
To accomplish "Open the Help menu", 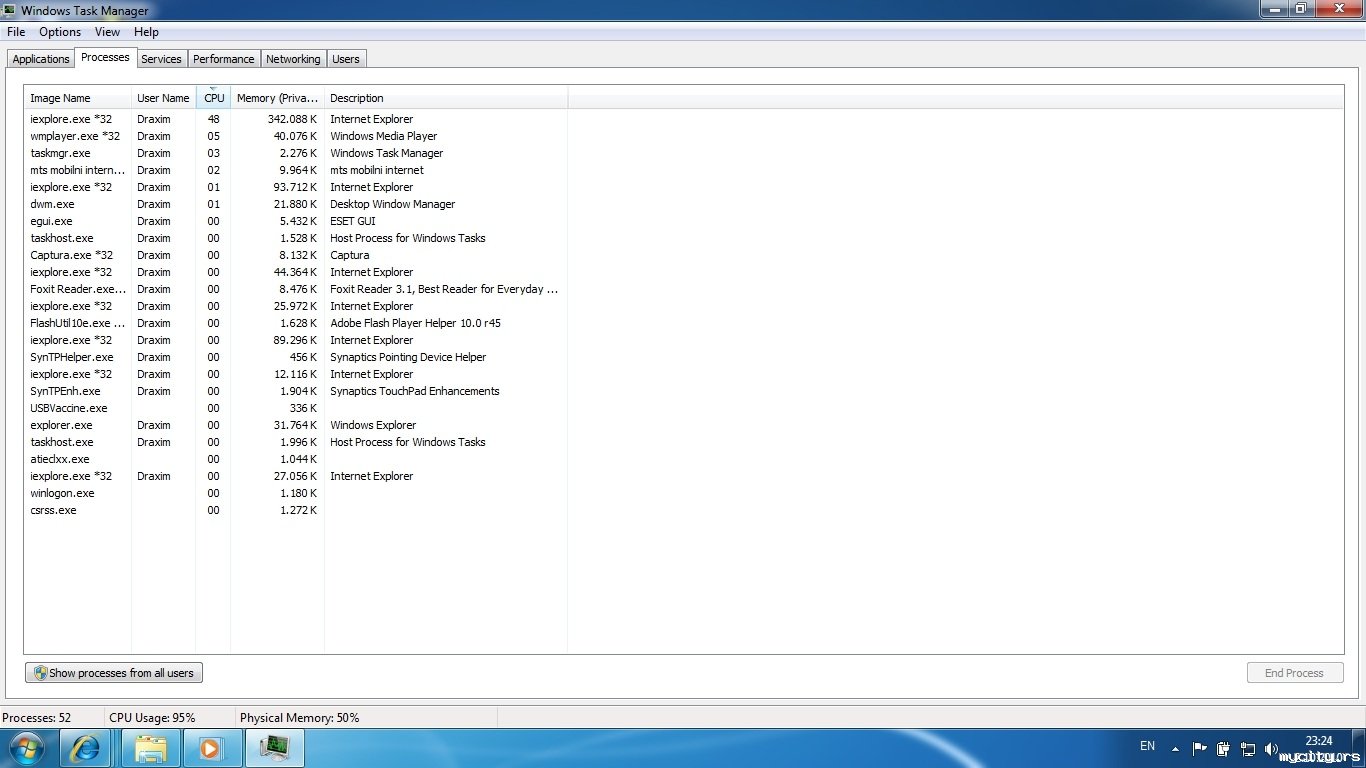I will click(x=146, y=32).
